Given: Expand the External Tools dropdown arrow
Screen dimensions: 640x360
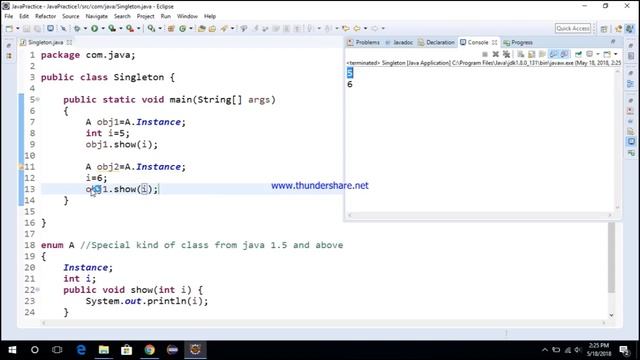Looking at the screenshot, I should [x=139, y=29].
